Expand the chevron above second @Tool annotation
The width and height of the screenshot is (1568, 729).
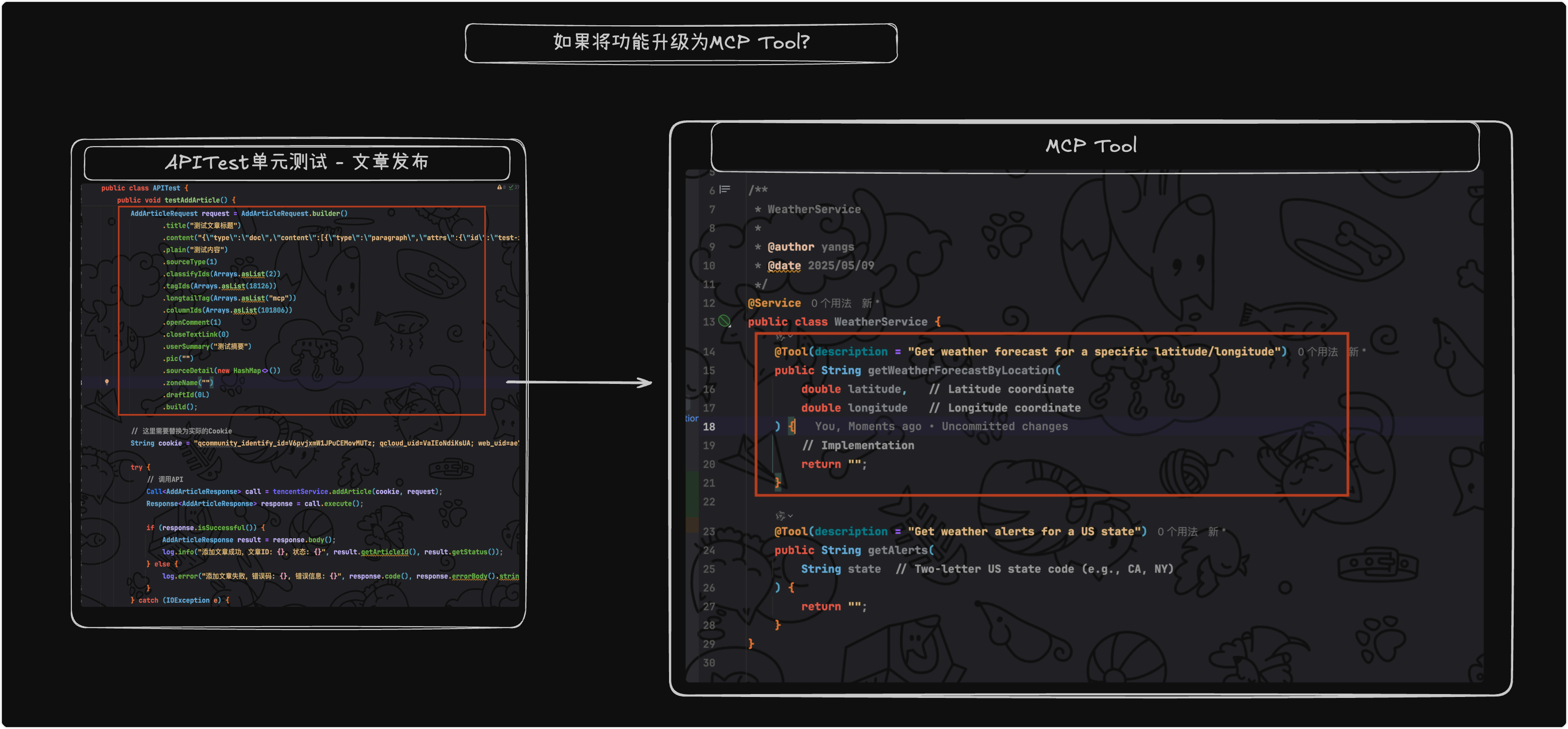point(790,516)
